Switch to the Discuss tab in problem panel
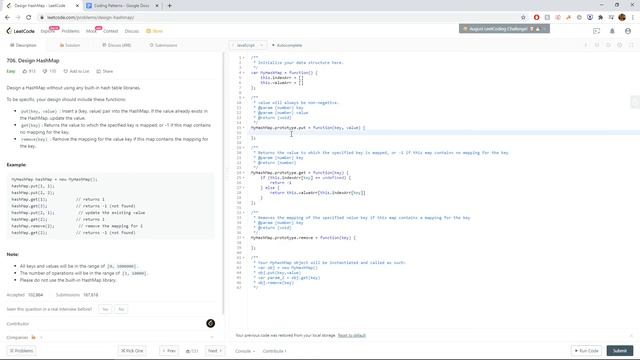640x360 pixels. point(117,45)
